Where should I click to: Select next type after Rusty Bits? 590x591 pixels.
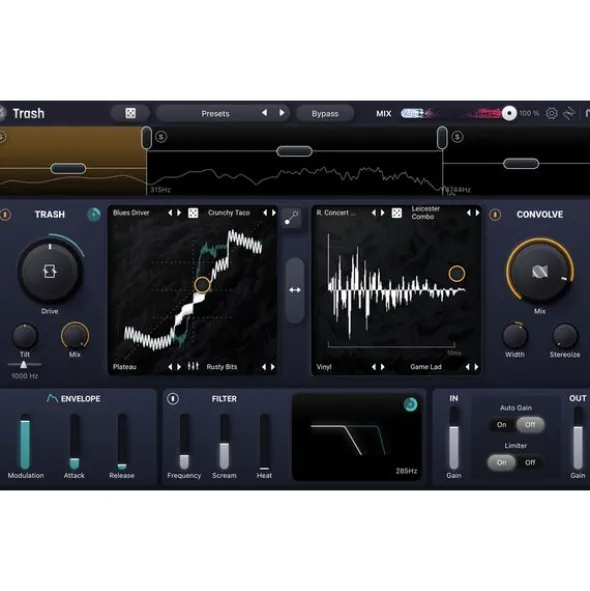click(273, 366)
